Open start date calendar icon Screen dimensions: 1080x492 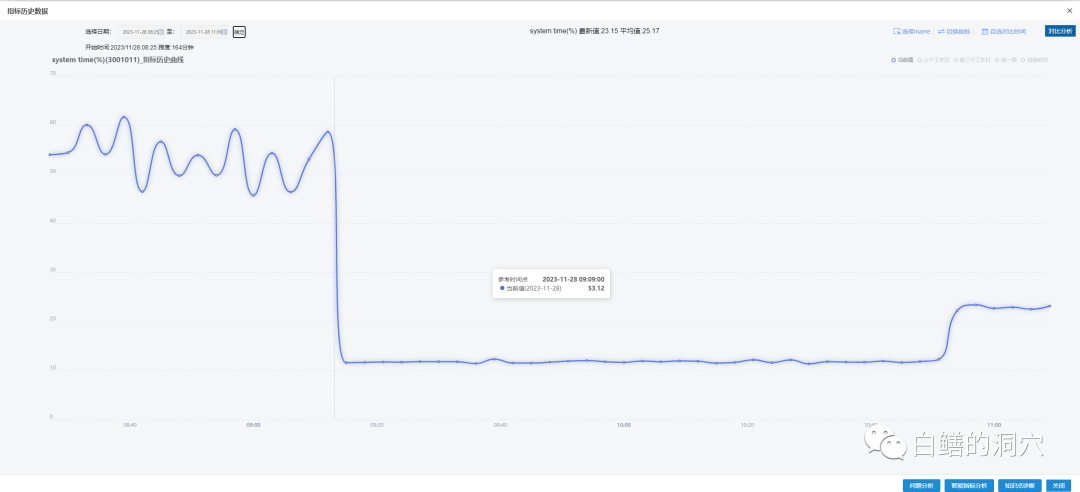click(161, 32)
